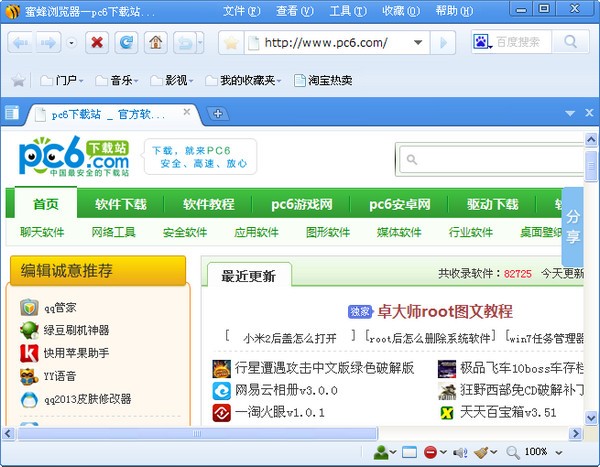Open the Baidu search engine selector

tap(482, 42)
